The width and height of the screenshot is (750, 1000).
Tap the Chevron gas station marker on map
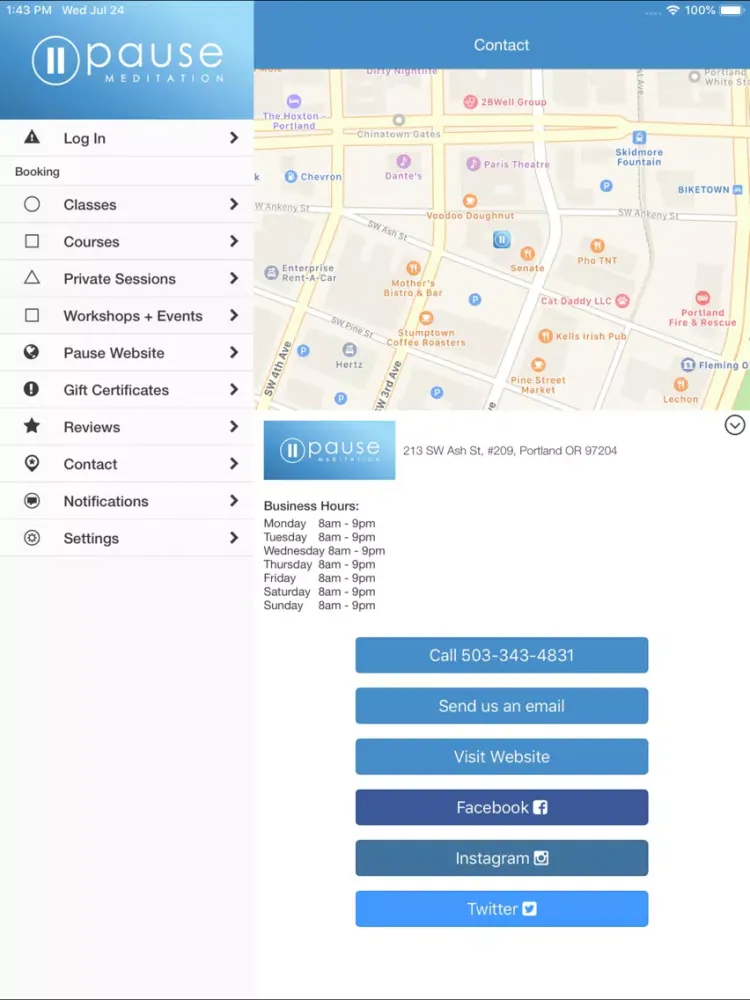click(x=291, y=177)
